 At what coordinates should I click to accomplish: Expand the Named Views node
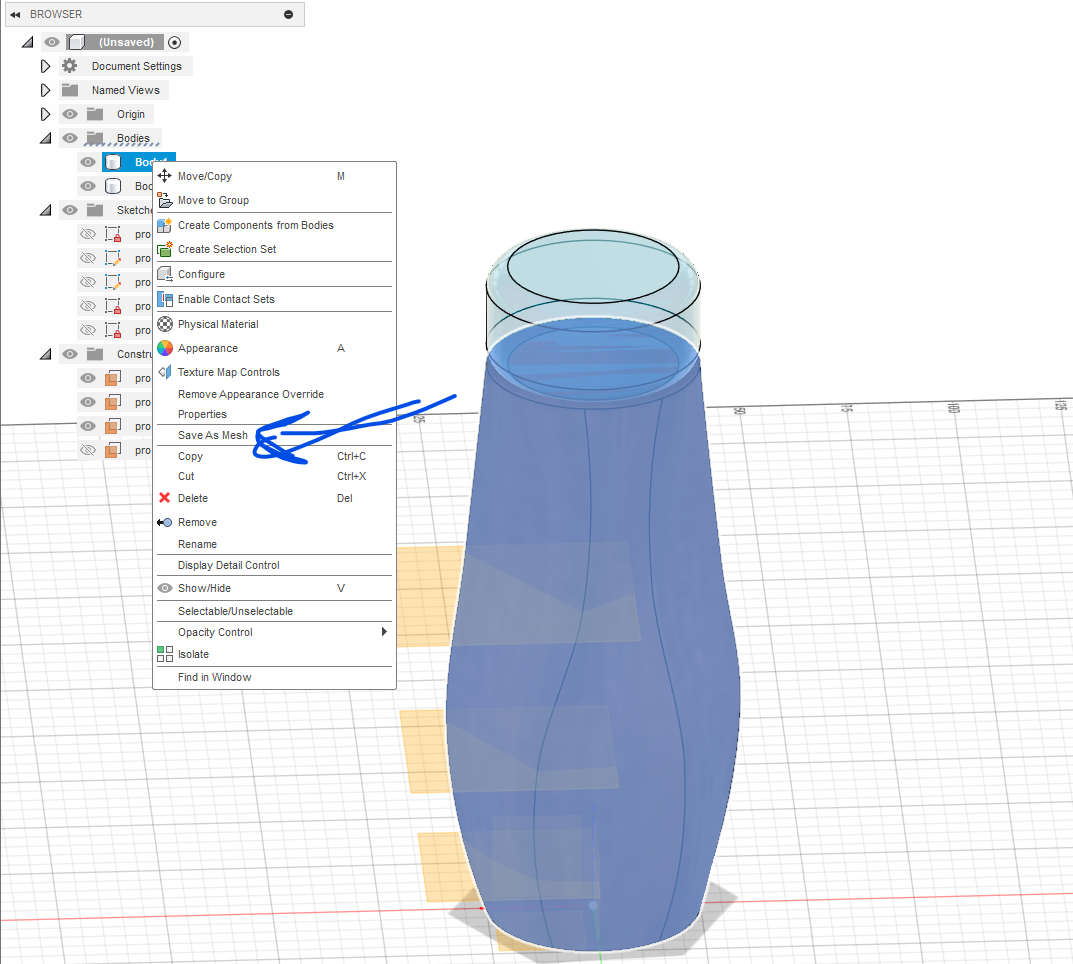[x=45, y=90]
